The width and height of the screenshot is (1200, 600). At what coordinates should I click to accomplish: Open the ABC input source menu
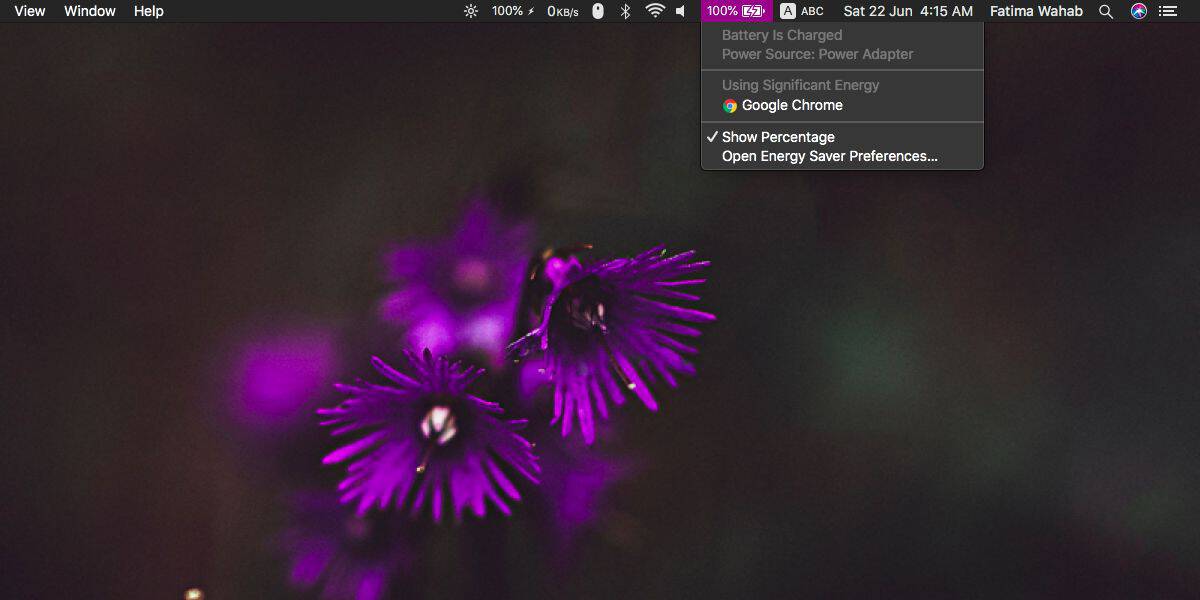point(802,11)
